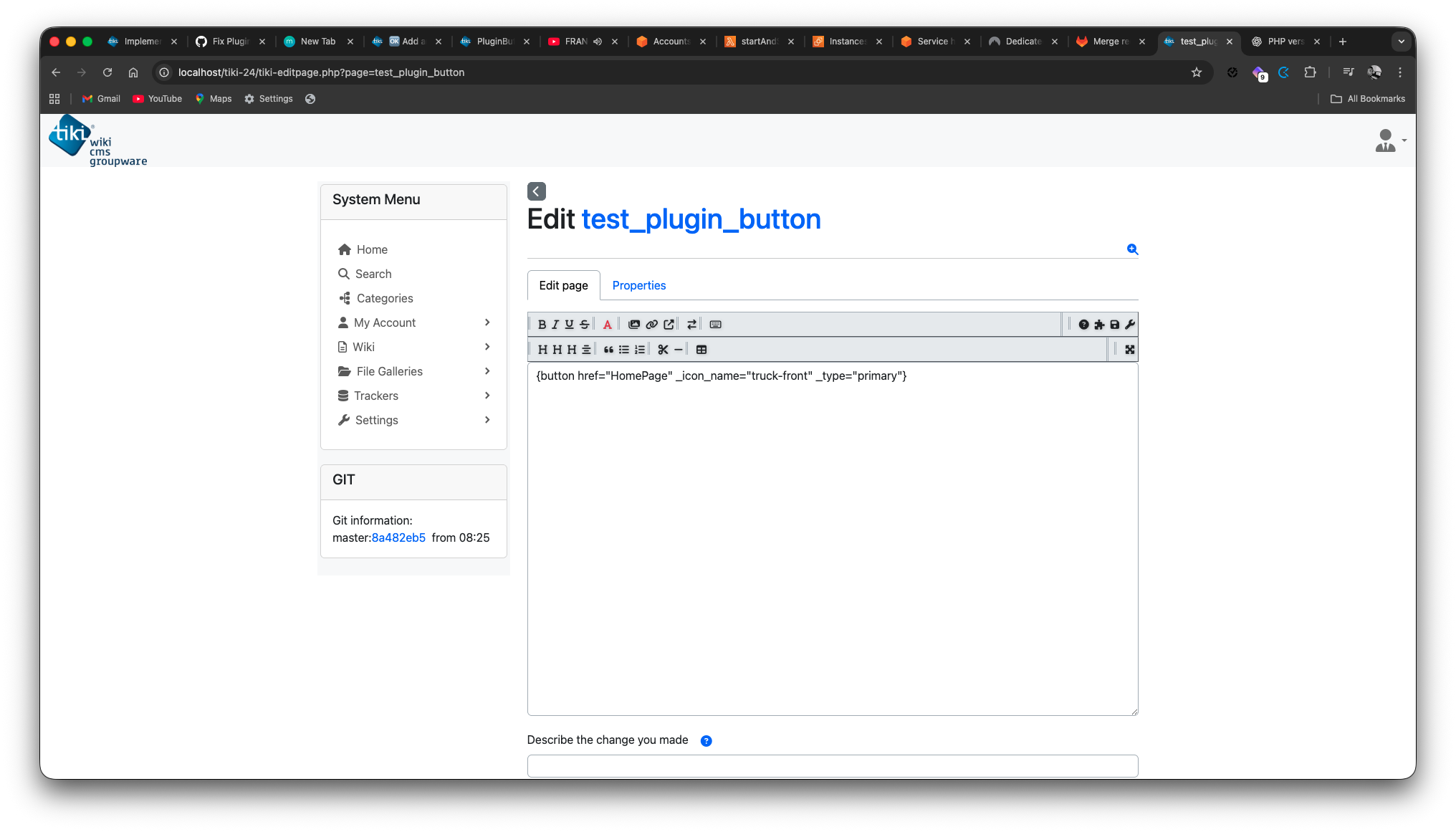Image resolution: width=1456 pixels, height=832 pixels.
Task: Insert a block quote using the quote icon
Action: pos(608,350)
